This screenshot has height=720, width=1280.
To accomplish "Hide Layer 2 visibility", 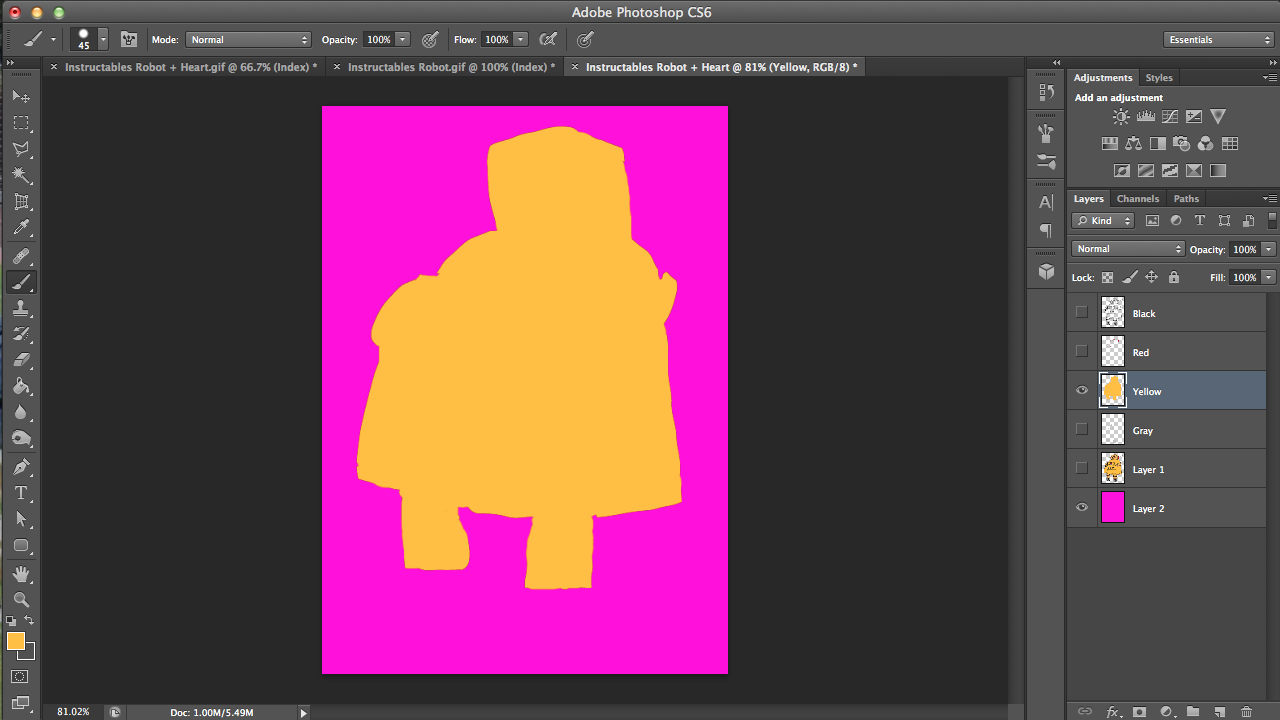I will (1081, 508).
